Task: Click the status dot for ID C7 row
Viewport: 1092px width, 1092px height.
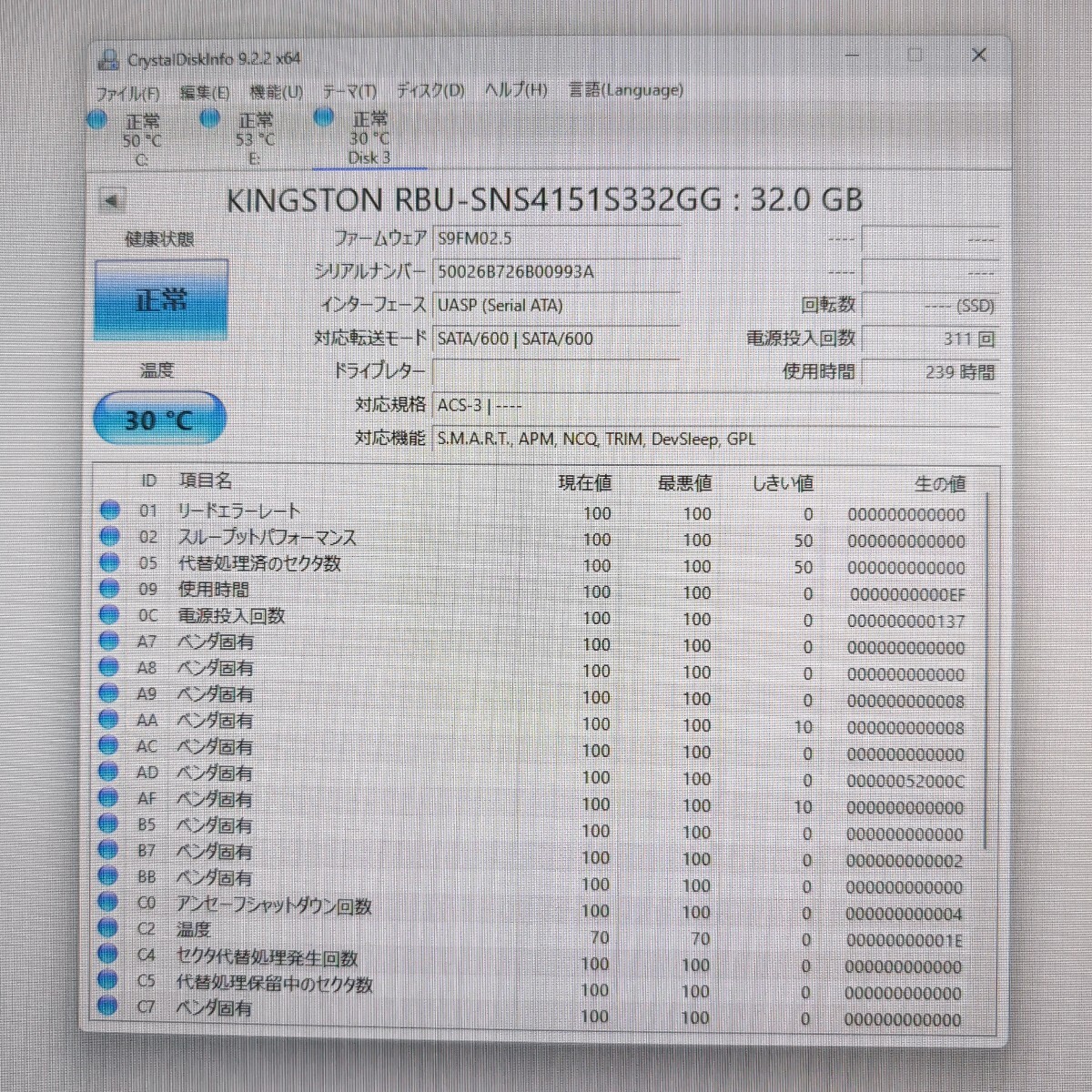Action: tap(108, 1006)
